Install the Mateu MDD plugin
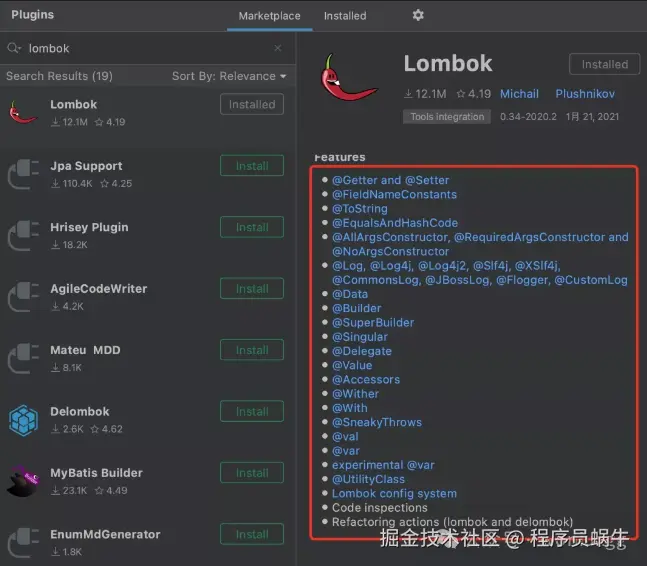The image size is (647, 566). click(252, 350)
